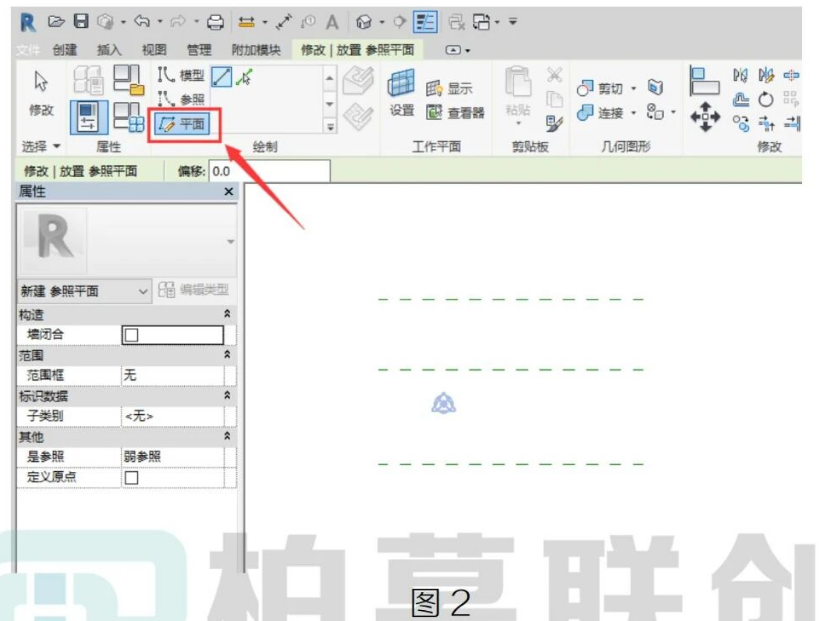Select the Reference line tool
The width and height of the screenshot is (819, 621).
181,99
